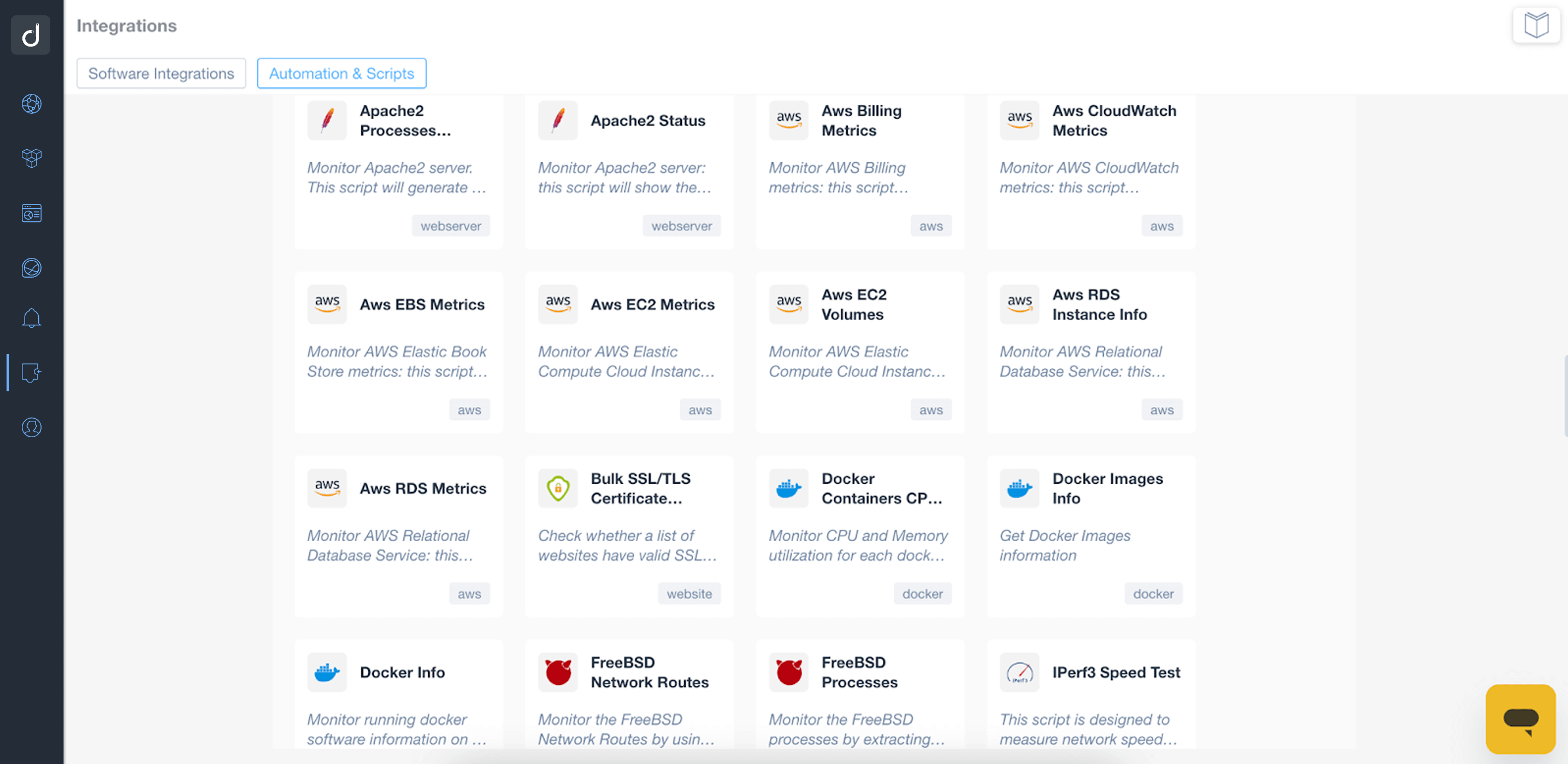Click the Aws RDS Instance Info logo
This screenshot has width=1568, height=764.
tap(1019, 304)
